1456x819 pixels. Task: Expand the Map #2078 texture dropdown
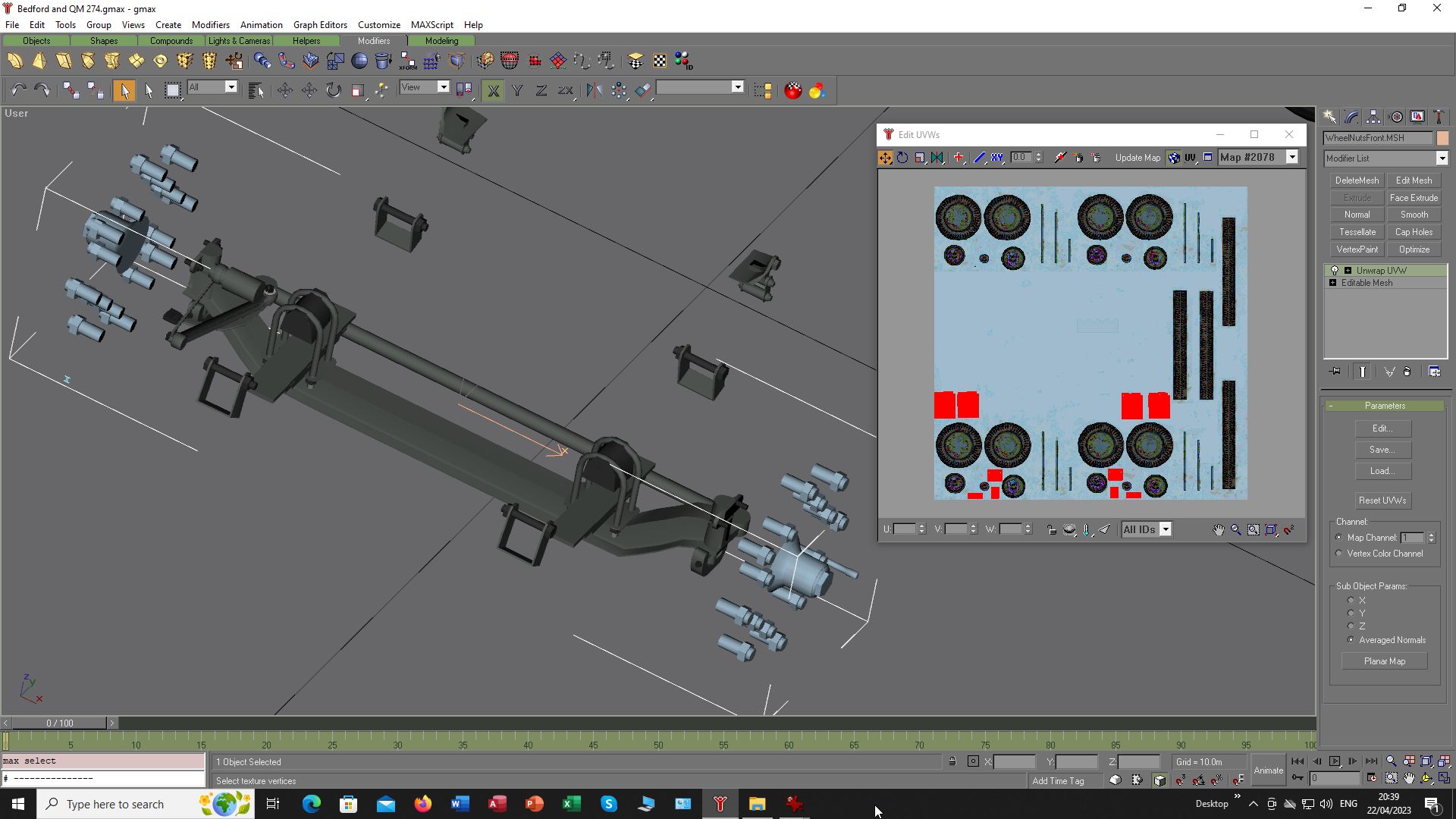[x=1292, y=158]
